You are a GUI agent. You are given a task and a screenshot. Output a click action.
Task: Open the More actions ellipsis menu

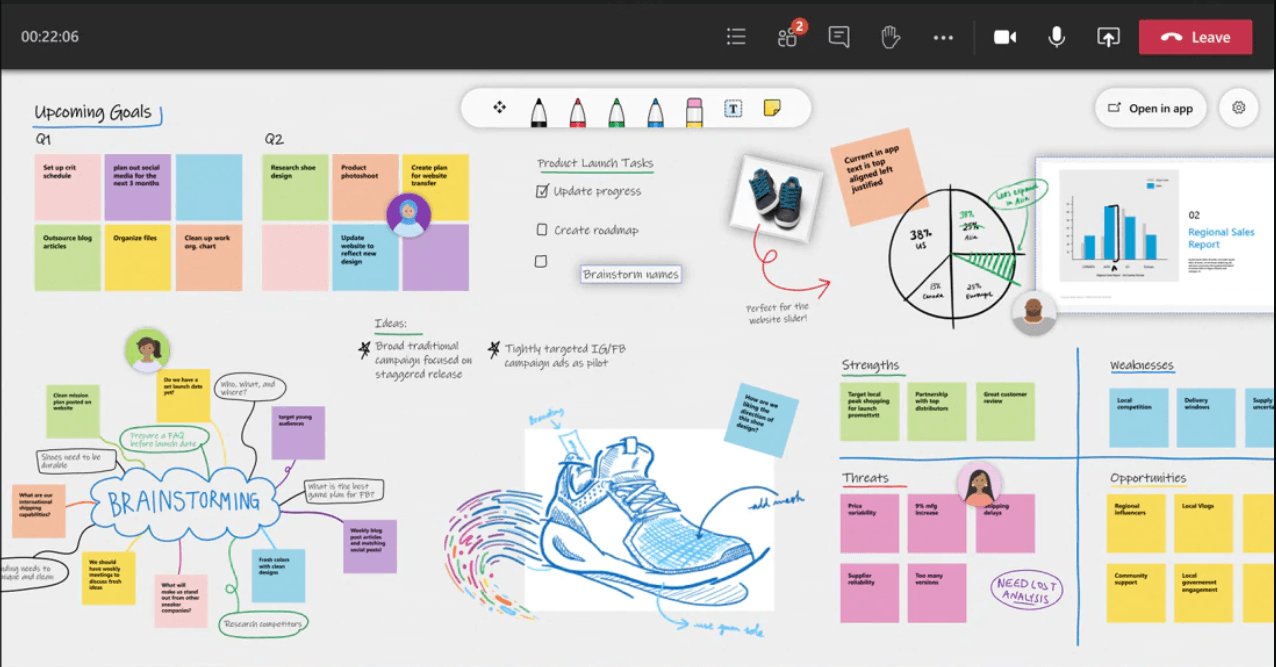coord(943,36)
